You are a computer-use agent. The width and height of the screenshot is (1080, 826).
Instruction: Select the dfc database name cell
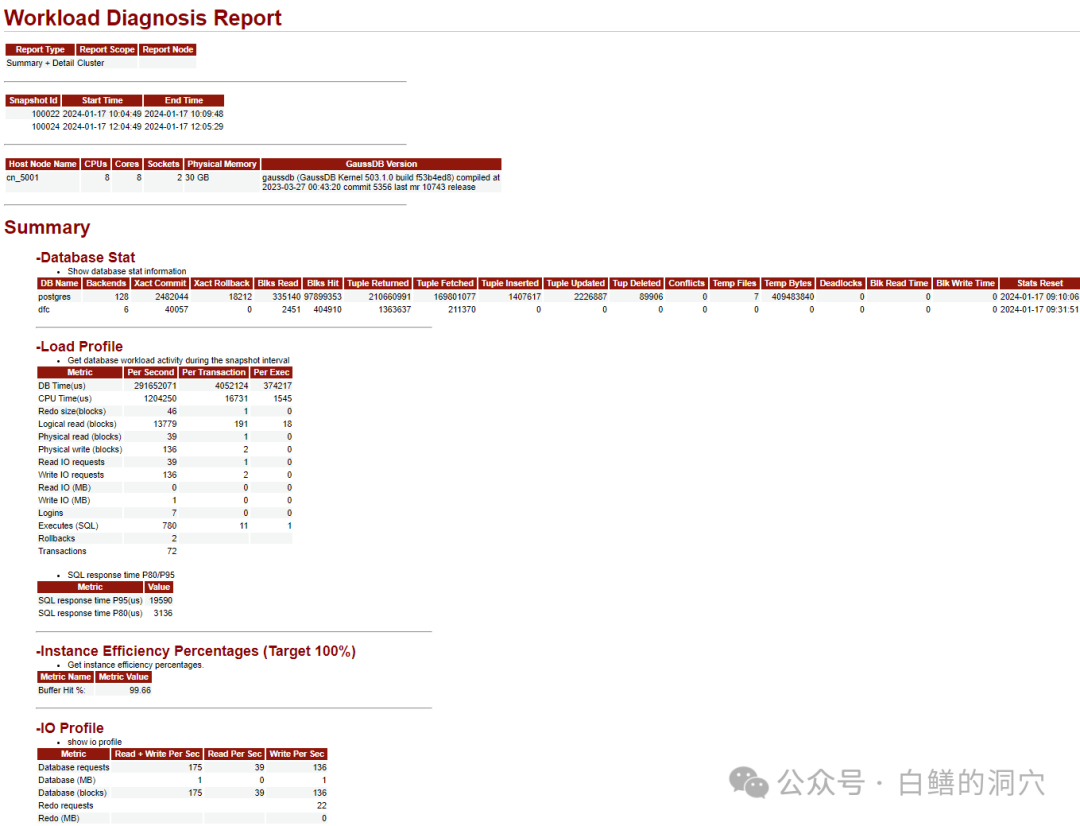44,310
